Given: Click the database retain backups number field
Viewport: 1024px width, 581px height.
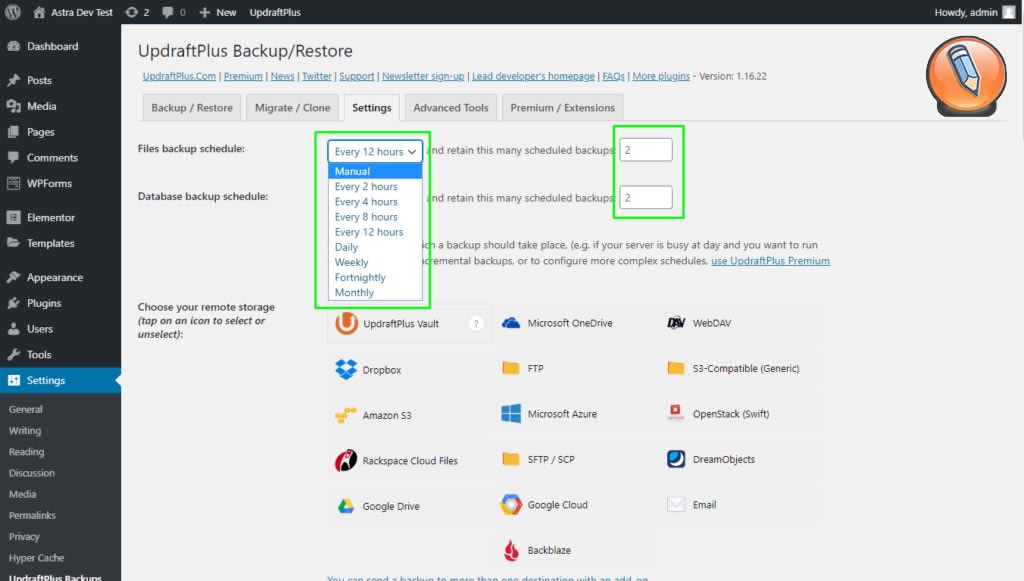Looking at the screenshot, I should (x=646, y=197).
